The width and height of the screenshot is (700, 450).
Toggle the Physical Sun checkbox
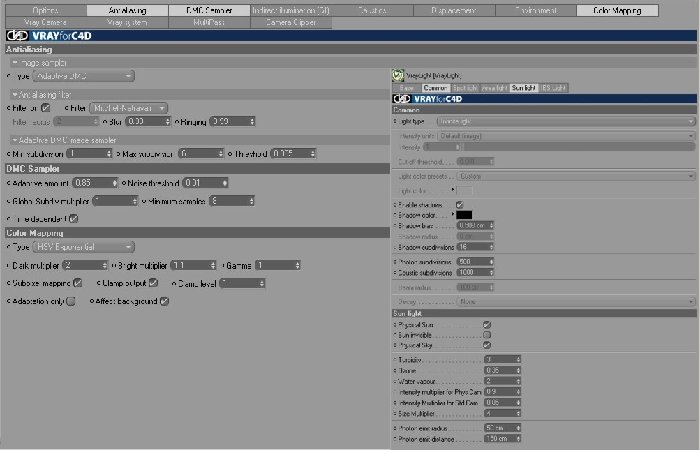[487, 325]
